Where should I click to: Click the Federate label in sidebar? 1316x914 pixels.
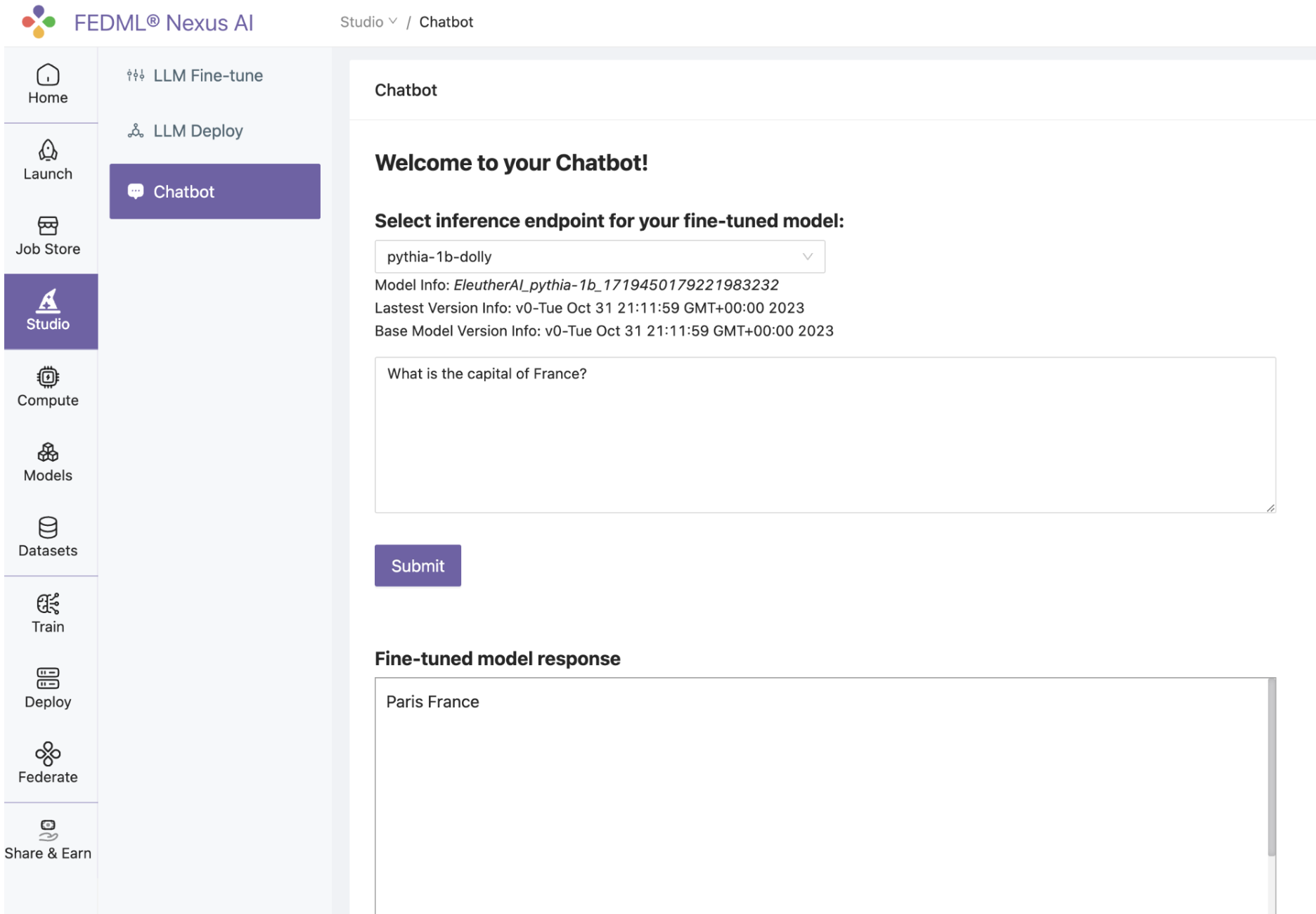[x=48, y=777]
